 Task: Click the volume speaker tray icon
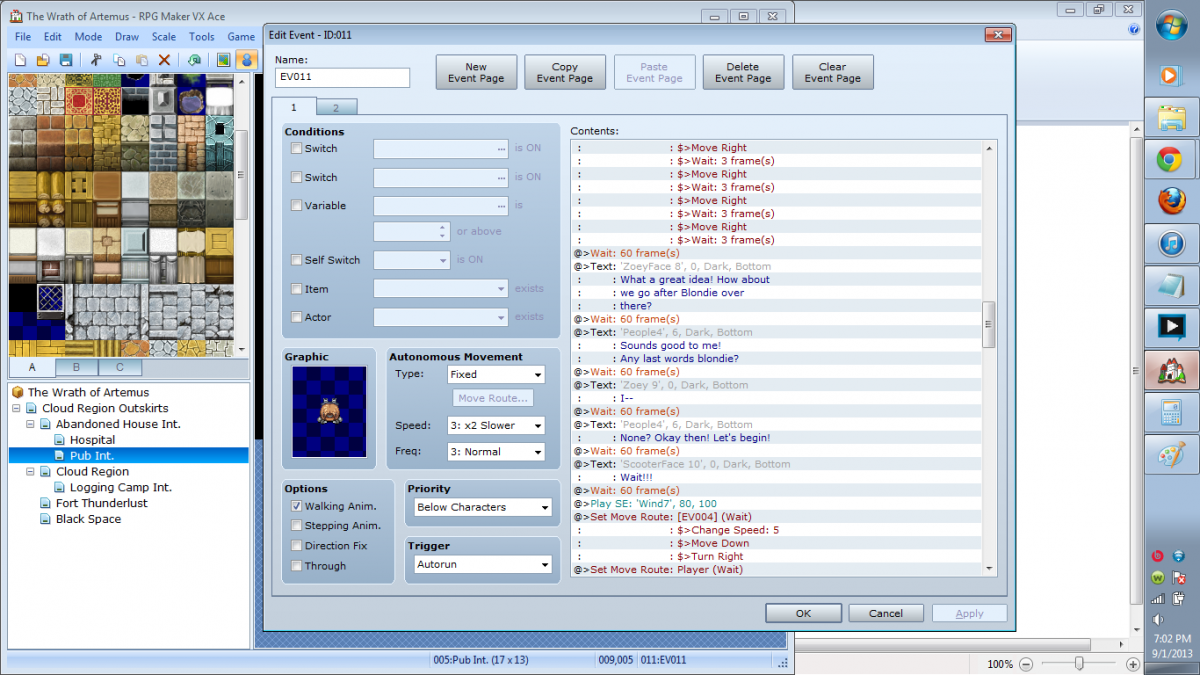(1158, 619)
